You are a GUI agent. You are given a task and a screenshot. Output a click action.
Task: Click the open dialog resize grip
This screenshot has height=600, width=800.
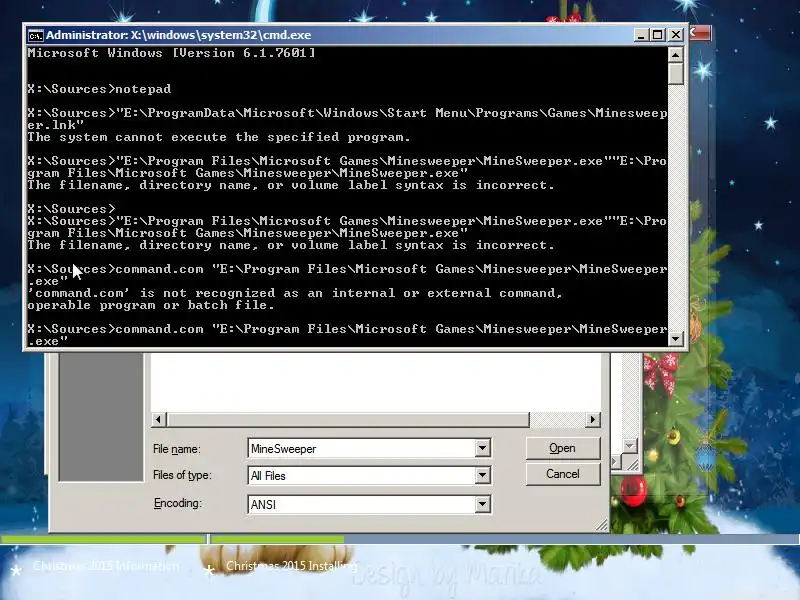tap(602, 525)
